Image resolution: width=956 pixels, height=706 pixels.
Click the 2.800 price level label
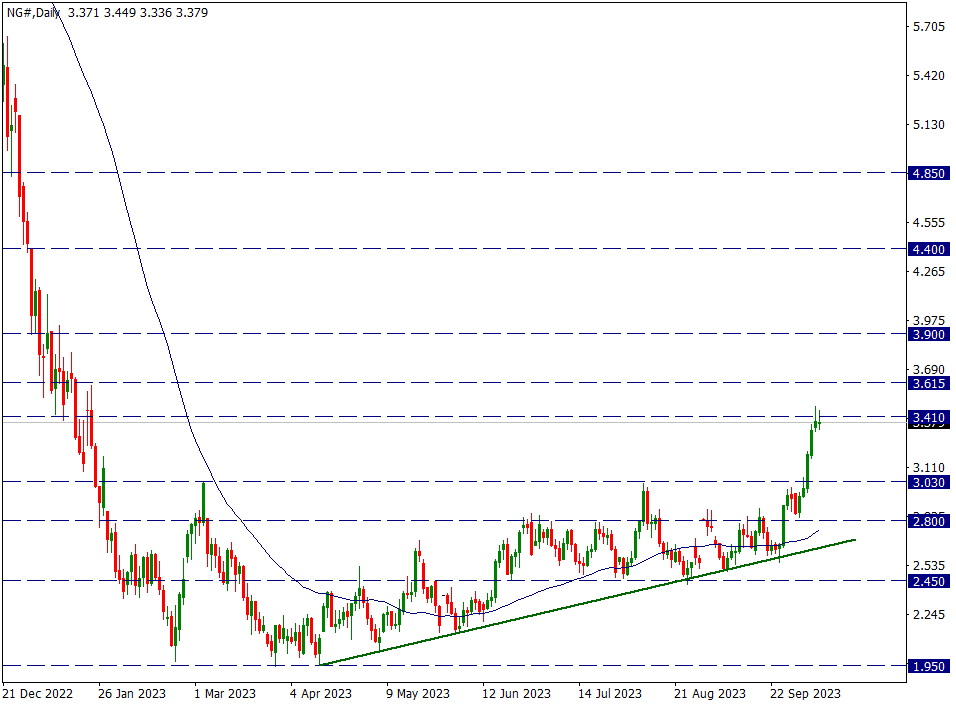point(929,521)
